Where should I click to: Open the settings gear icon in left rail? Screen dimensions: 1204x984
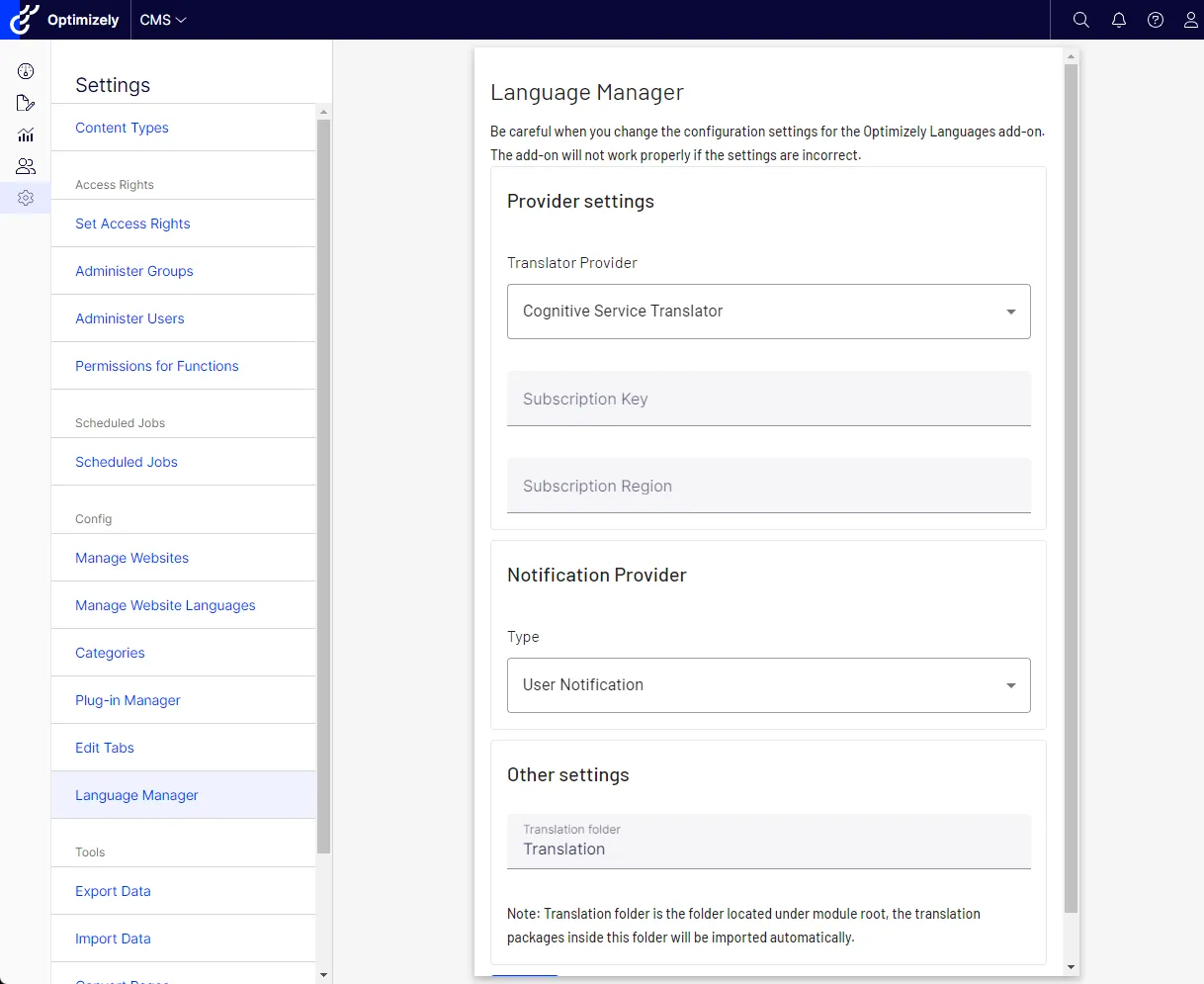[26, 198]
